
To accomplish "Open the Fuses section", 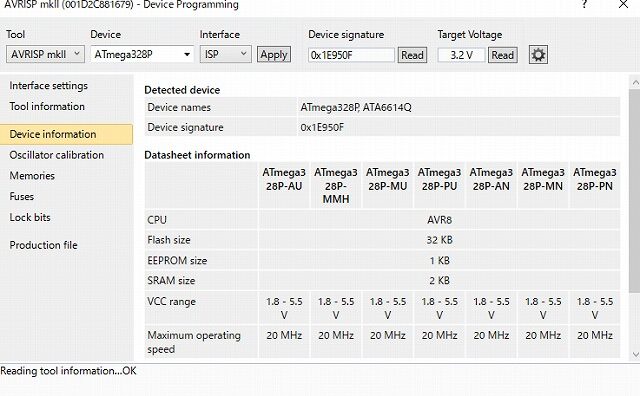I will pos(22,197).
